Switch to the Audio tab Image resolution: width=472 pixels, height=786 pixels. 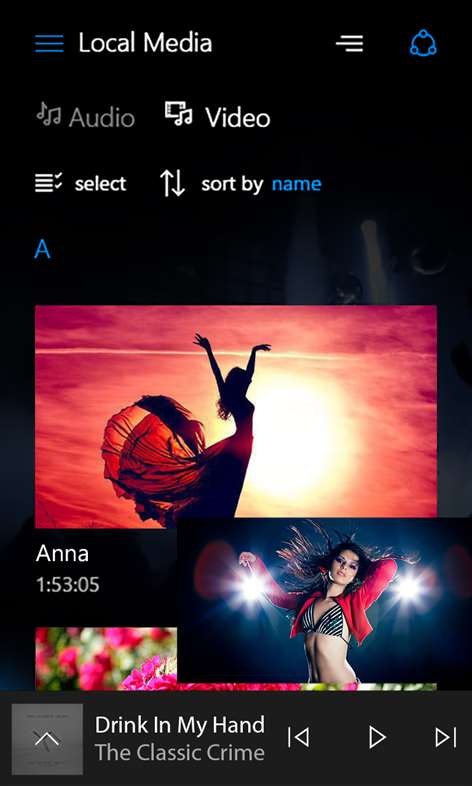85,116
